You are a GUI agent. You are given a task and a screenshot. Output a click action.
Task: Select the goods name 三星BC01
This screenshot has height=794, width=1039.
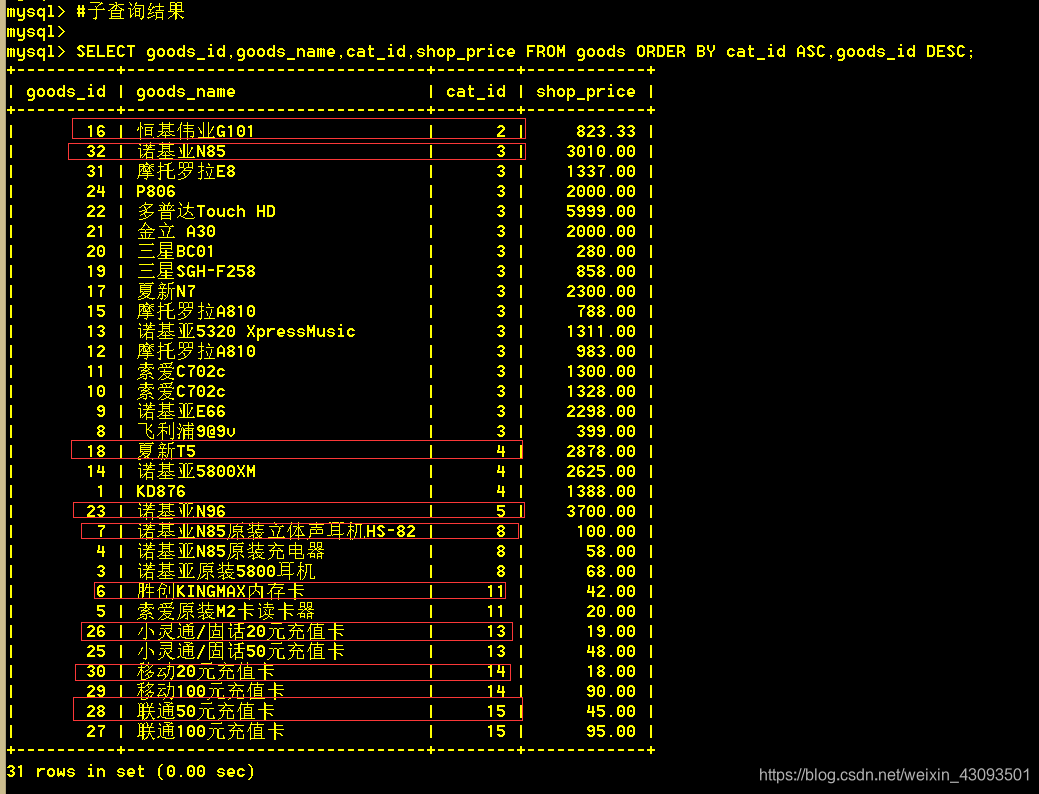(x=176, y=251)
